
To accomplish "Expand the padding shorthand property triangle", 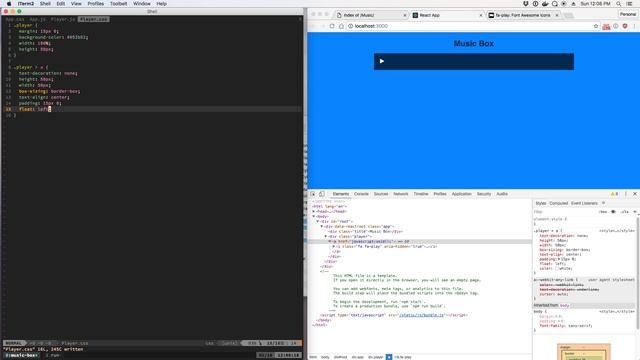I will point(560,259).
